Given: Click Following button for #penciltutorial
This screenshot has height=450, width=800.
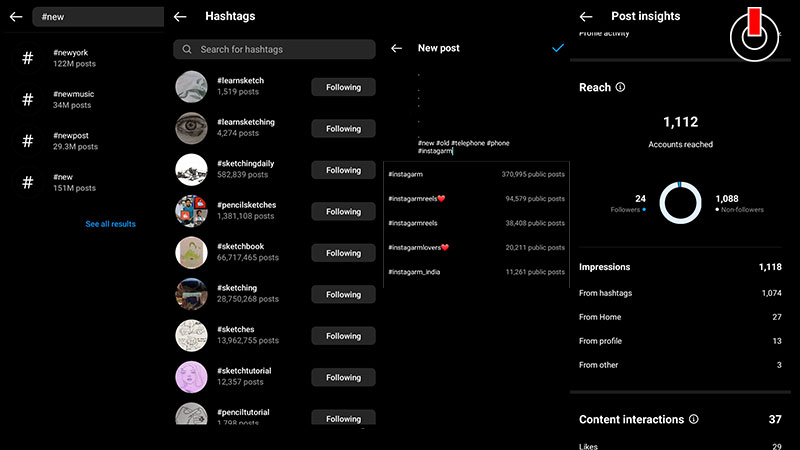Looking at the screenshot, I should click(343, 417).
